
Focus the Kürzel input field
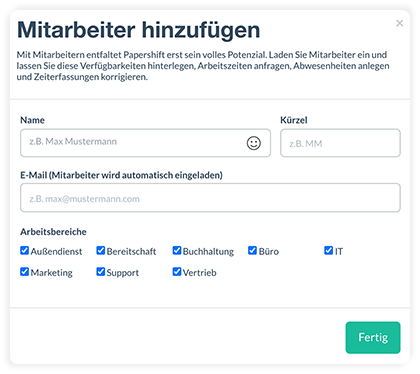pyautogui.click(x=340, y=143)
